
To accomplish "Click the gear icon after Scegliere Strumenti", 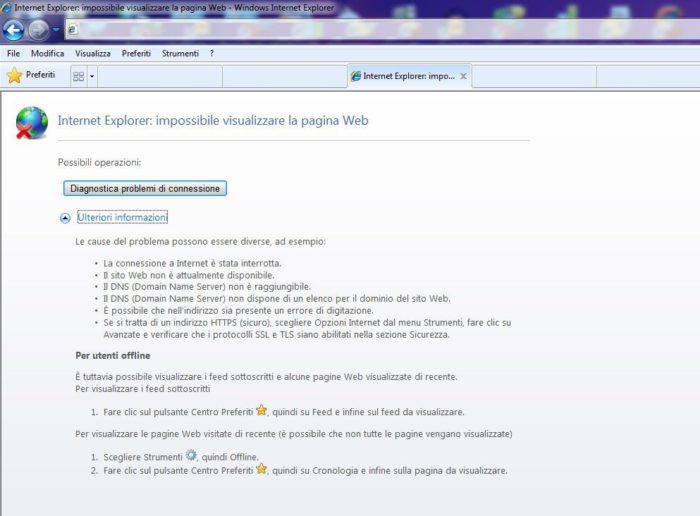I will pos(191,455).
